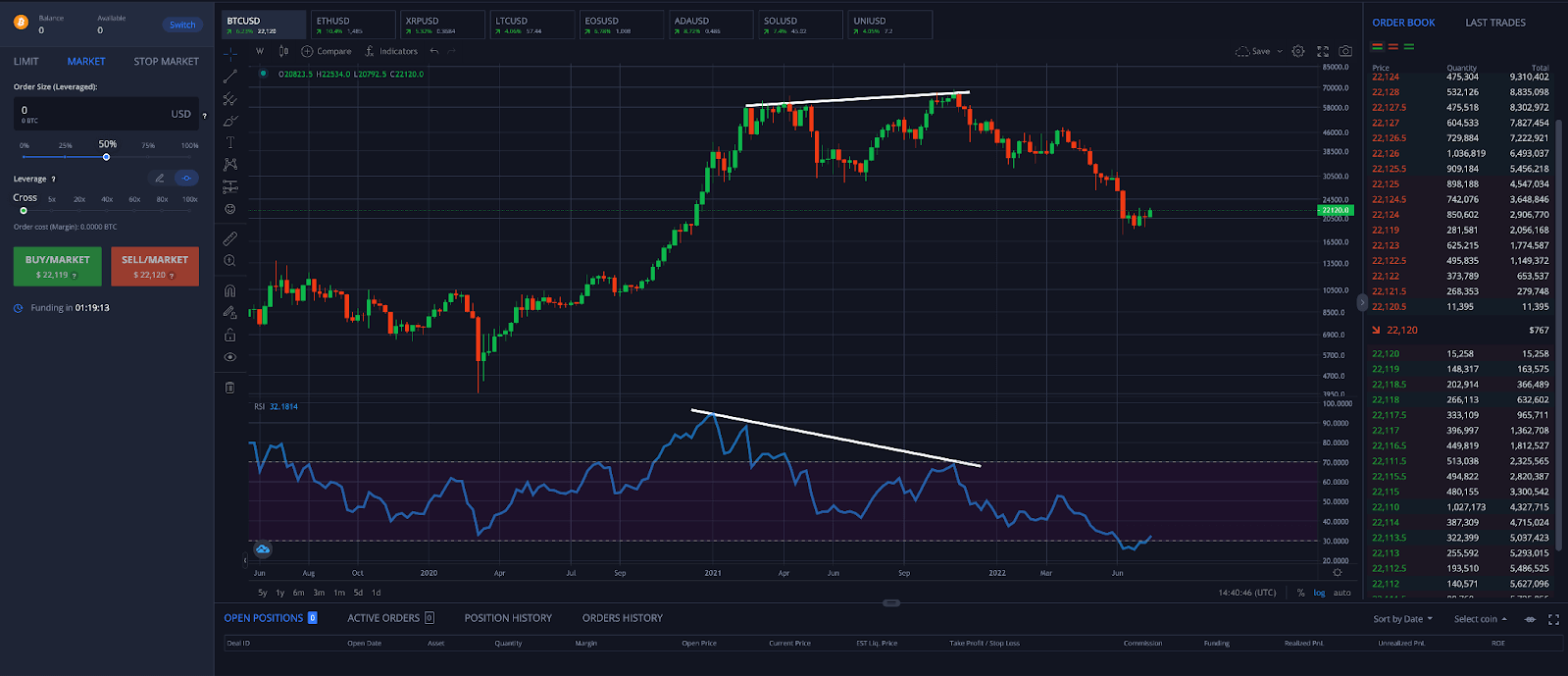
Task: Click the trash icon to remove drawings
Action: click(230, 388)
